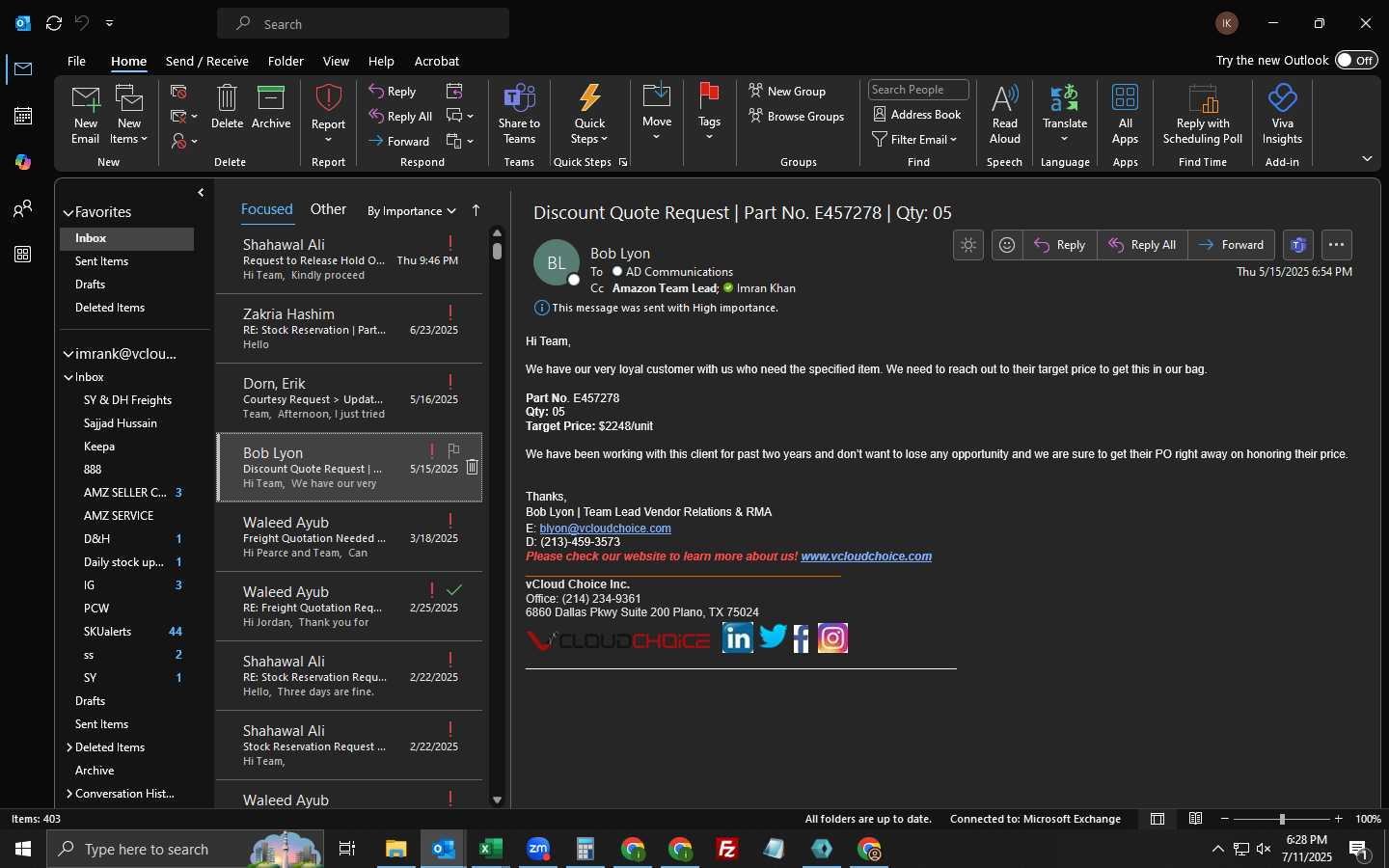
Task: Switch to the Other inbox tab
Action: (x=328, y=209)
